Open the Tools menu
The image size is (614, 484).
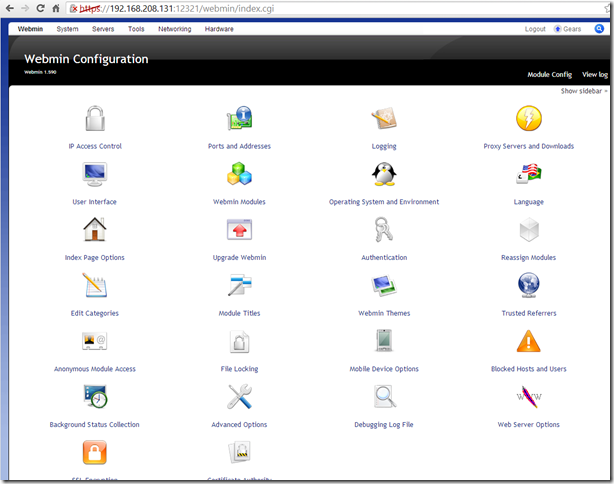[x=136, y=29]
